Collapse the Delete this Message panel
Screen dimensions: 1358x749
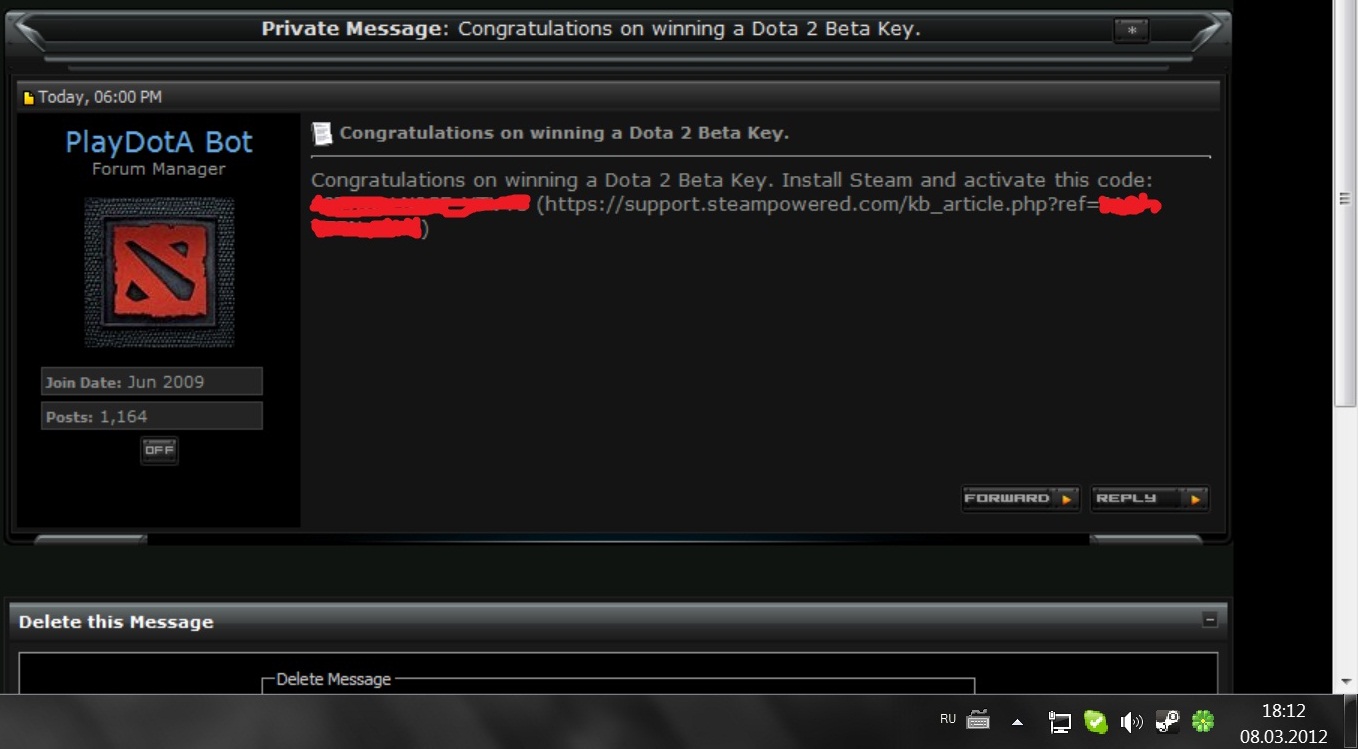tap(1210, 620)
